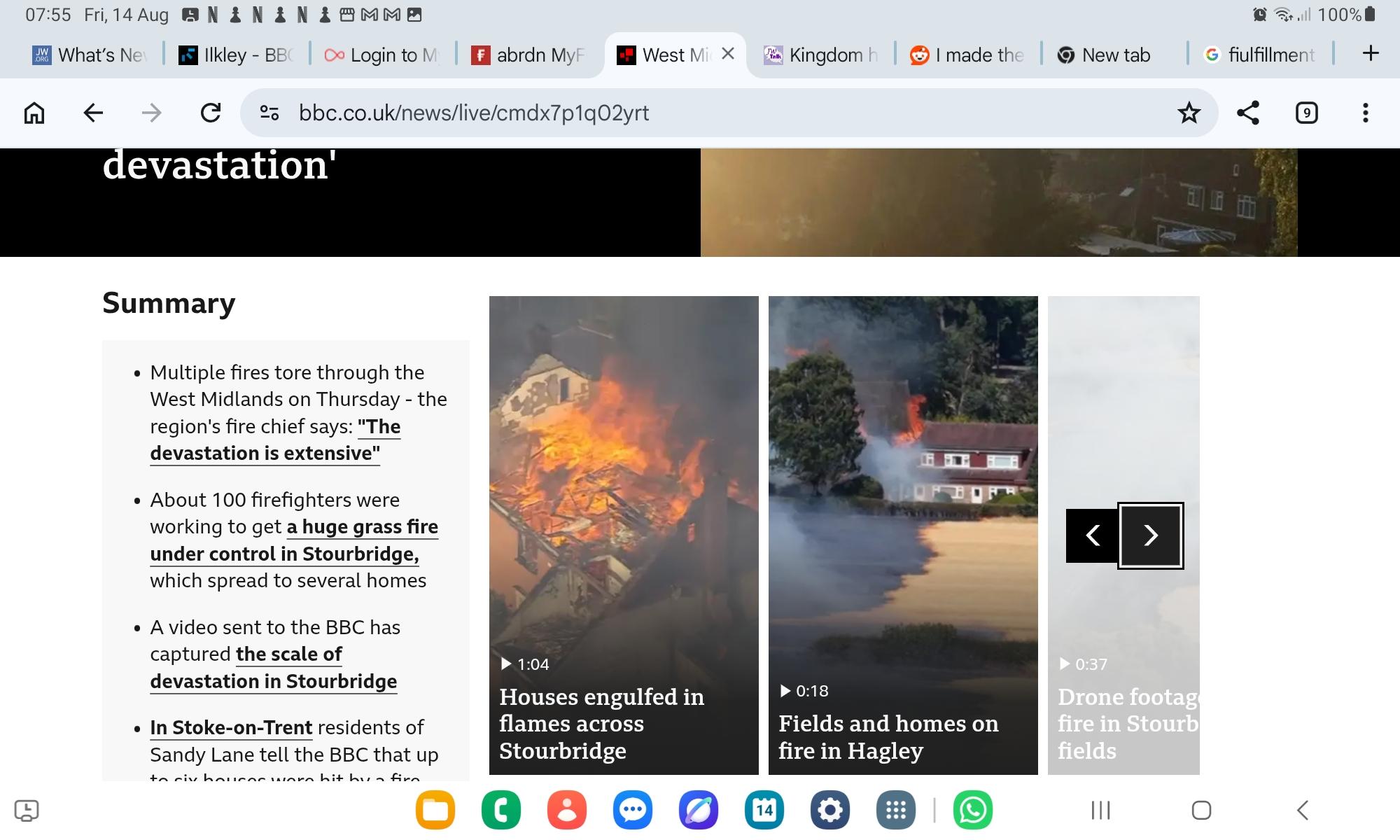Tap the clock showing 07:55
This screenshot has height=840, width=1400.
tap(48, 15)
